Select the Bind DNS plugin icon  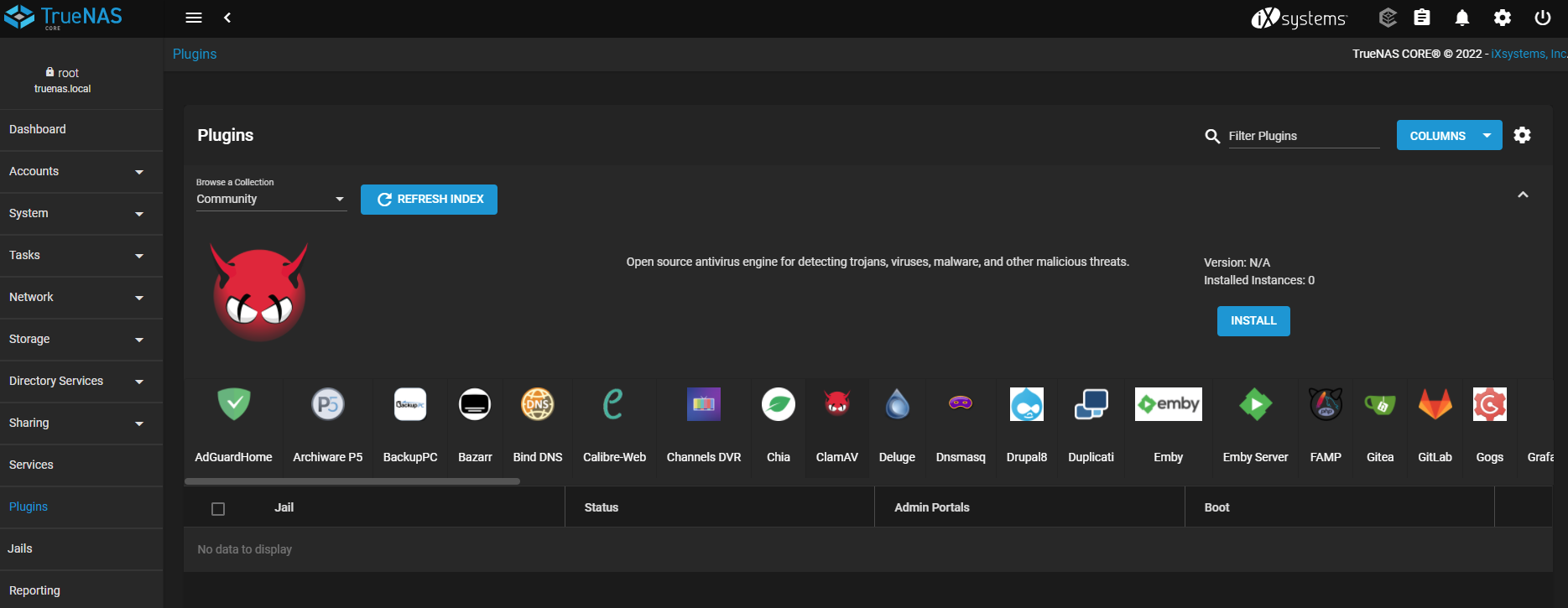538,404
